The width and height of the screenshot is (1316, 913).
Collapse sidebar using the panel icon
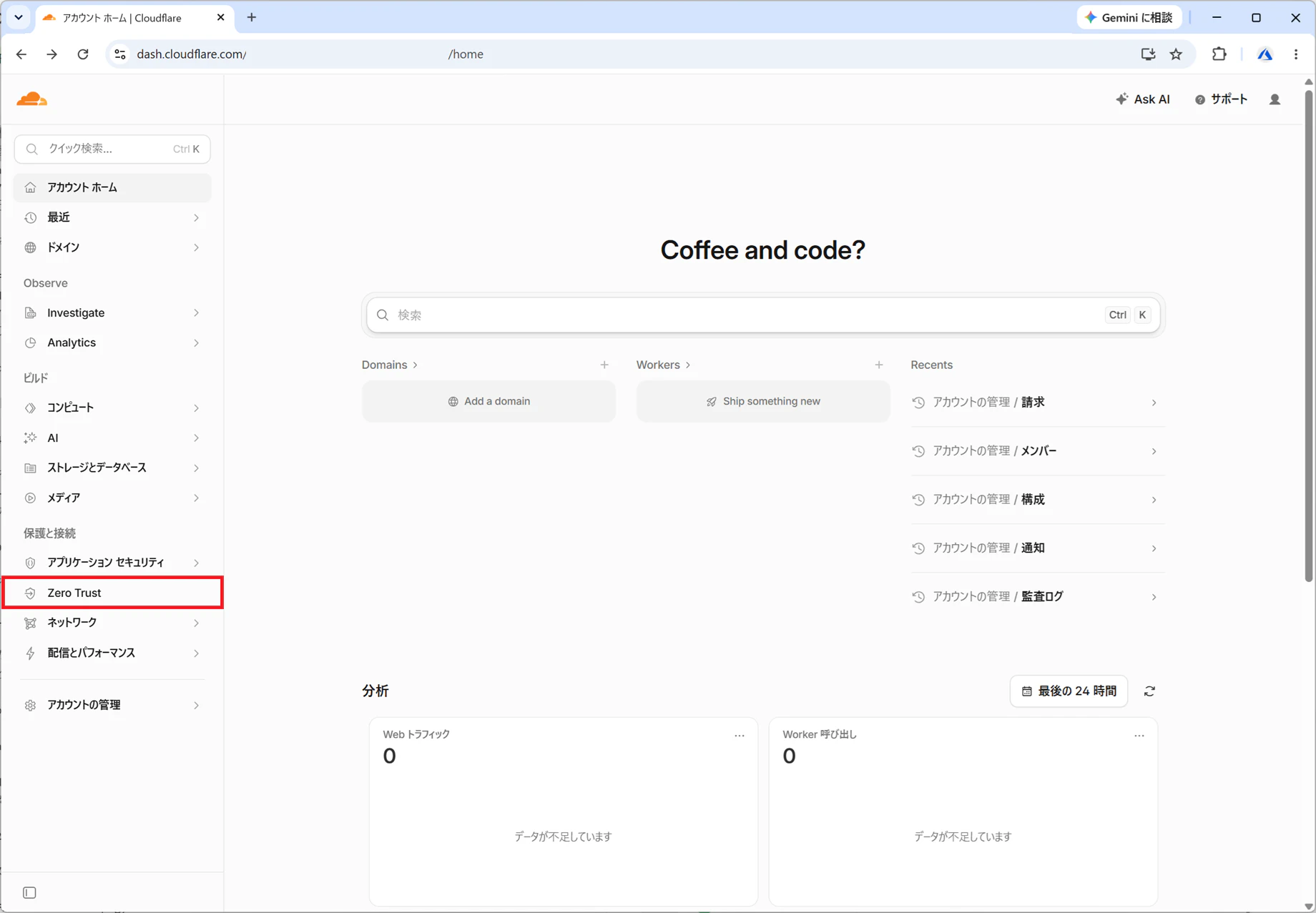coord(29,892)
